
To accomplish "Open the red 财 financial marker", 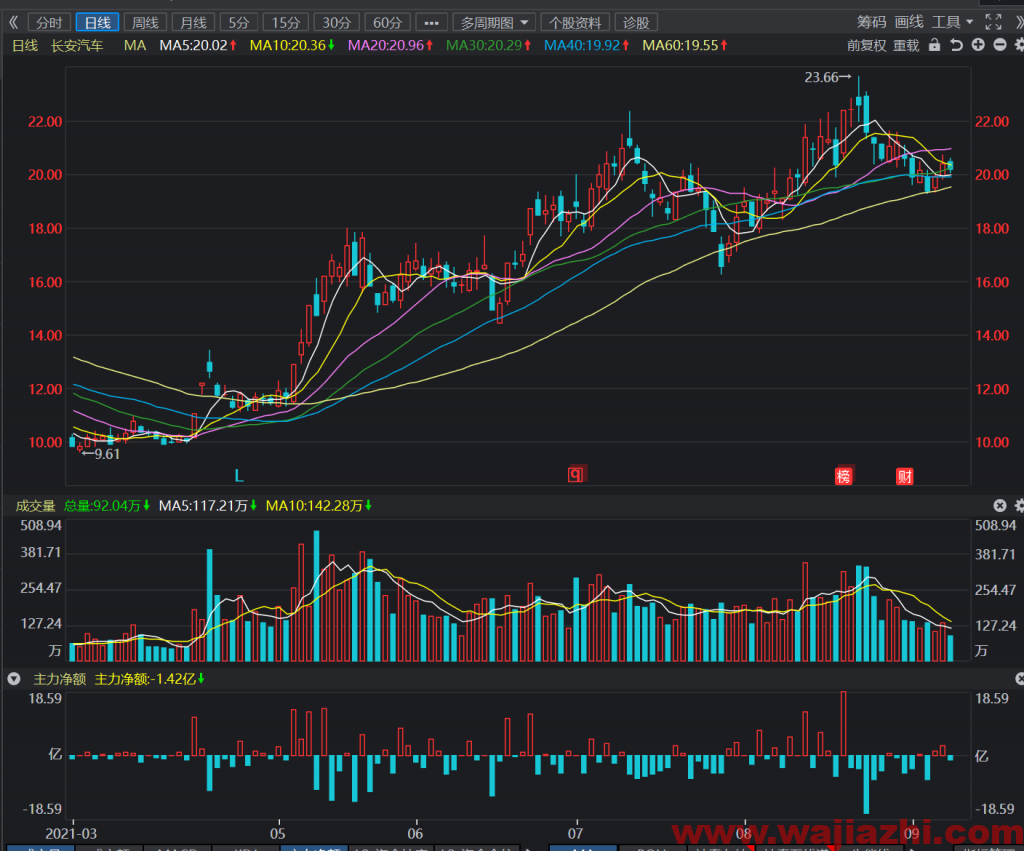I will 904,476.
